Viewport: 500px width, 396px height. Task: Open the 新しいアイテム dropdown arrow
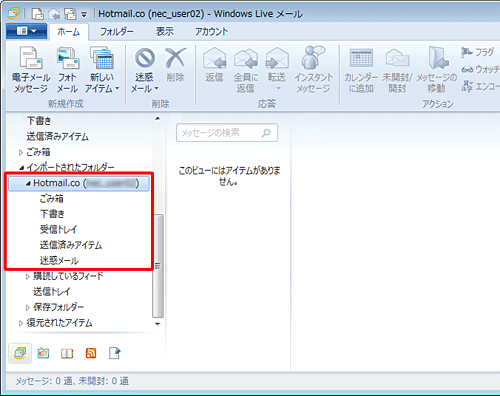[x=117, y=89]
